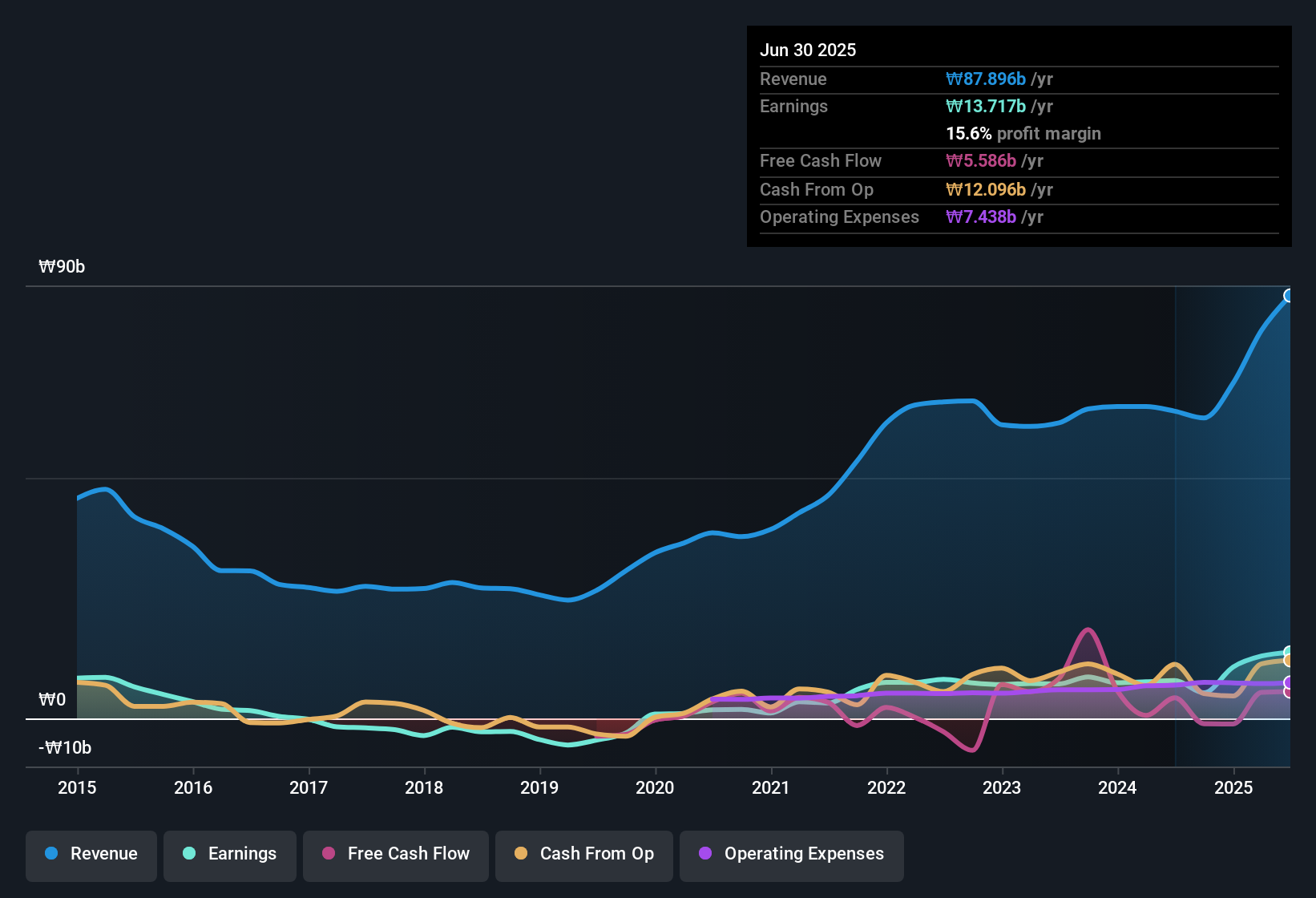Click the purple Operating Expenses legend dot
This screenshot has height=898, width=1316.
coord(705,854)
